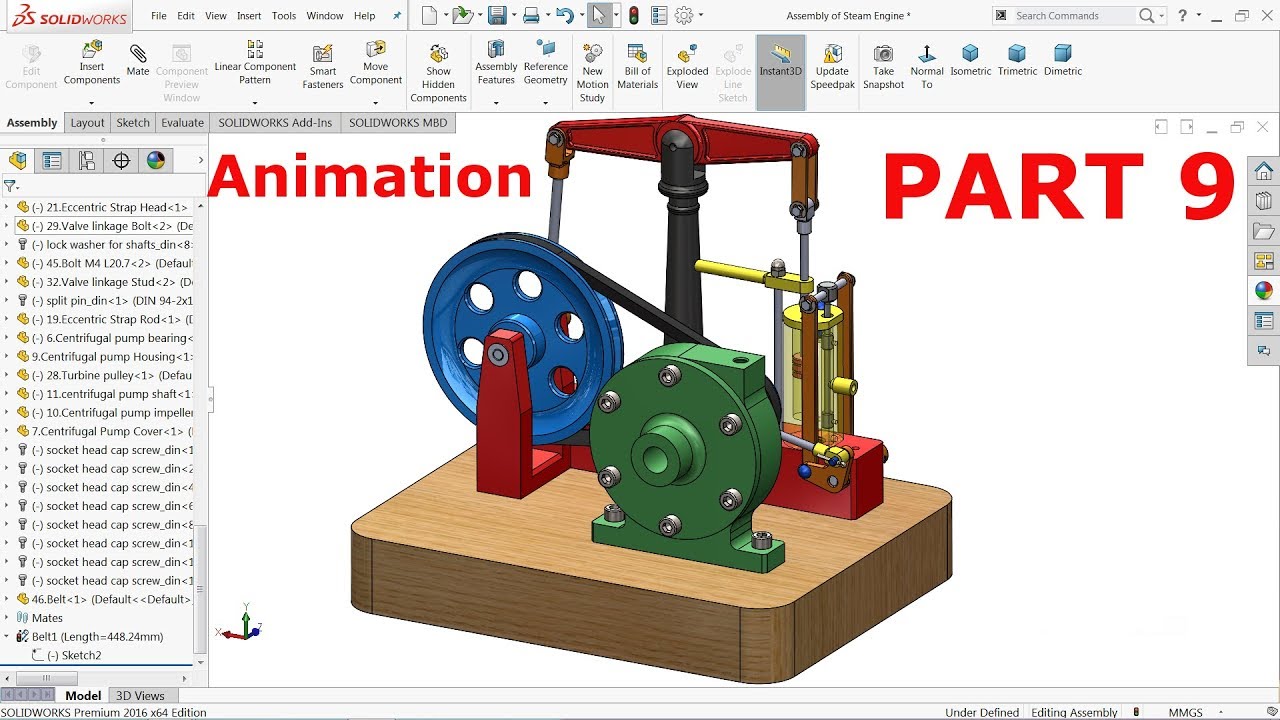This screenshot has height=720, width=1280.
Task: Click Show Hidden Components
Action: coord(438,73)
